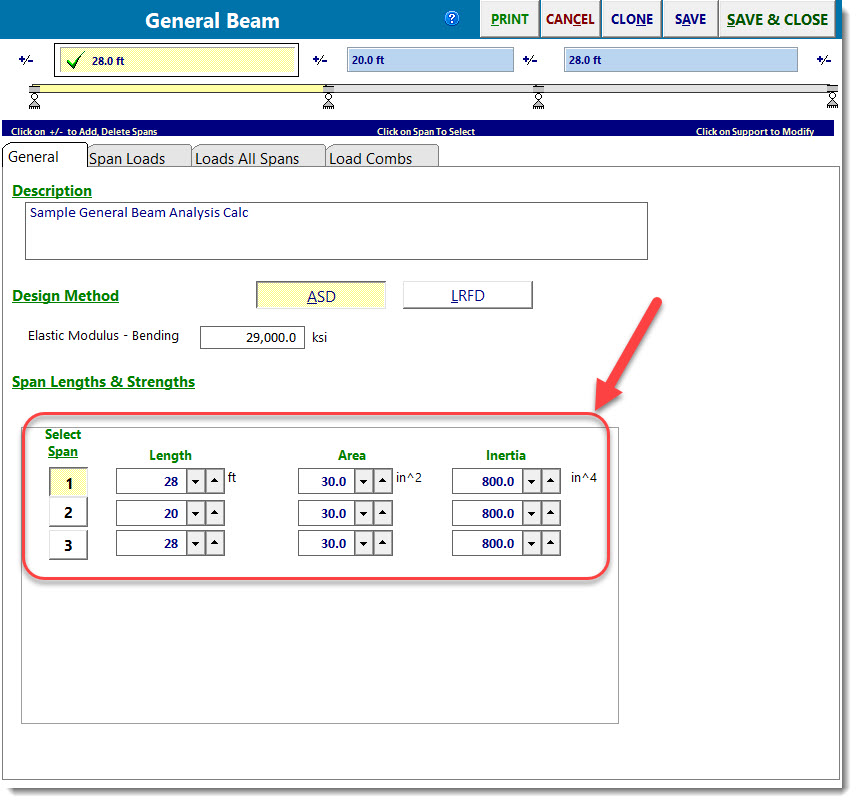Decrease span 3 Inertia with down arrow
This screenshot has height=803, width=857.
coord(532,544)
